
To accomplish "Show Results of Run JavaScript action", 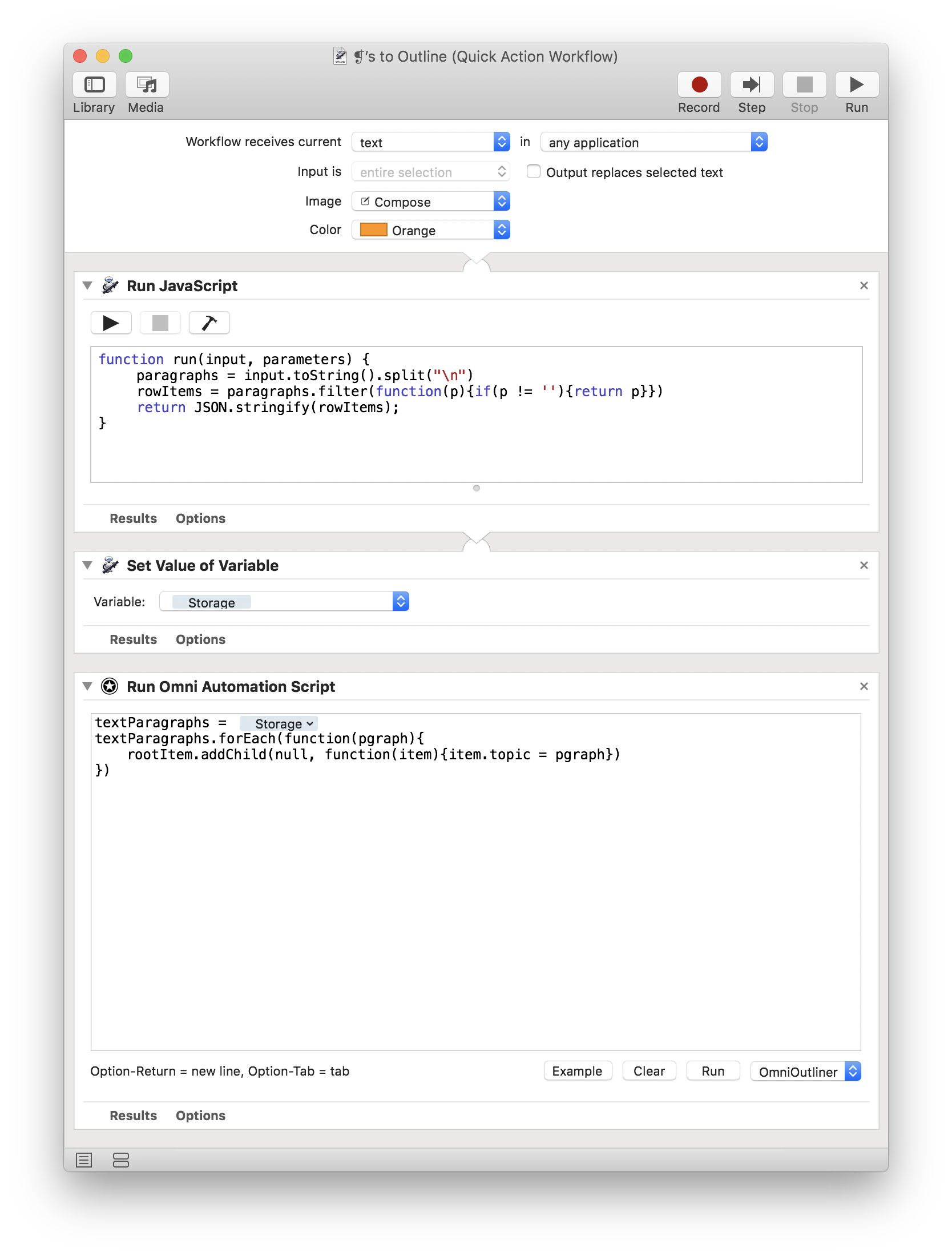I will click(133, 518).
